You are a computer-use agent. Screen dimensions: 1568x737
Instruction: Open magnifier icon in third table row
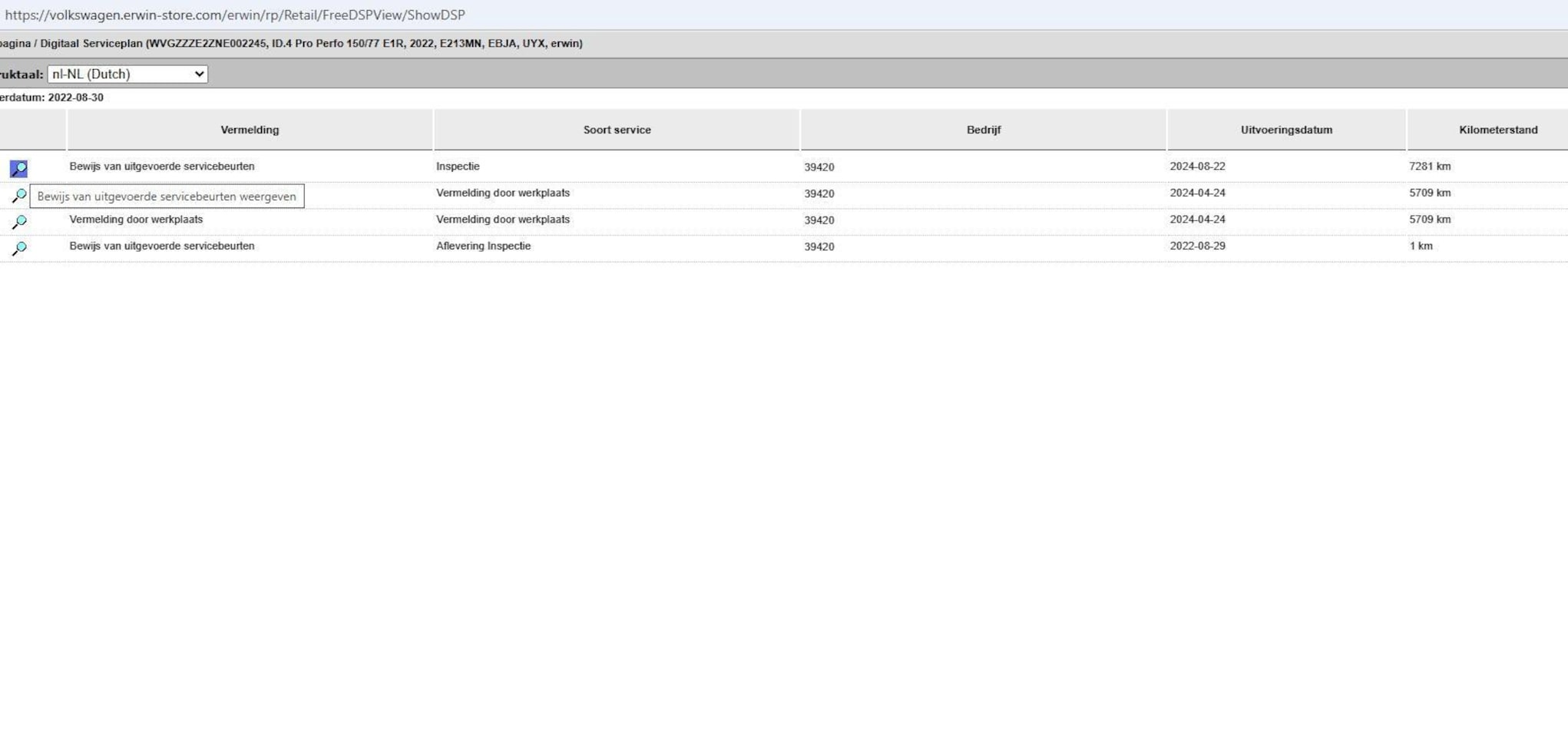pyautogui.click(x=19, y=222)
